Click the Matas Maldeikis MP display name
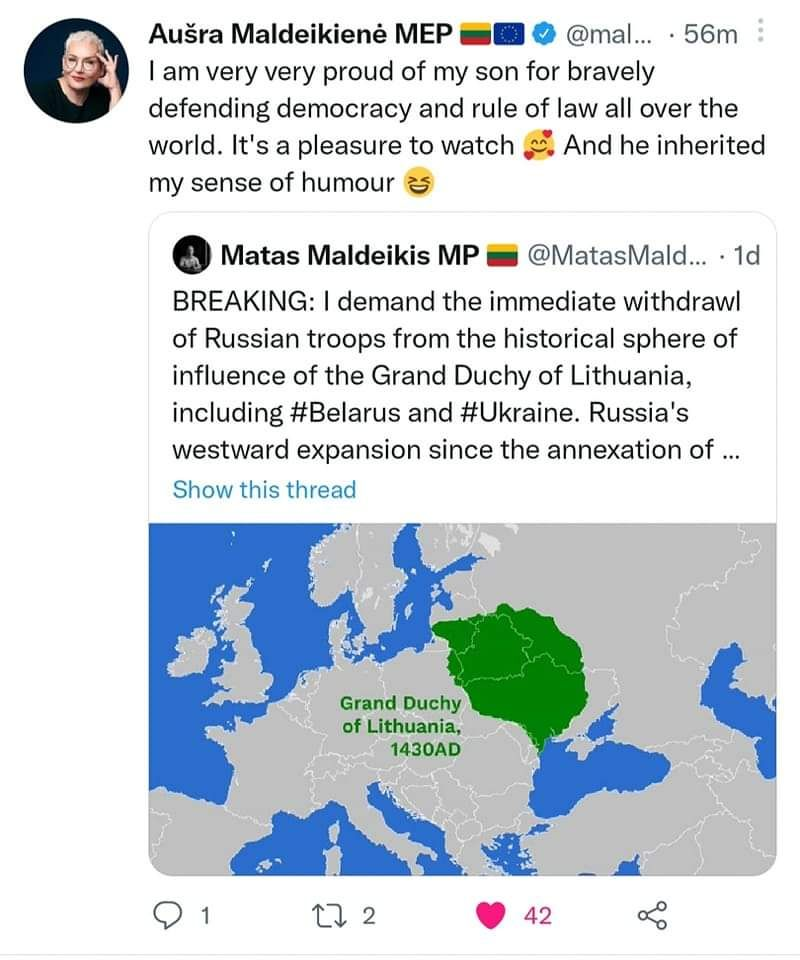 coord(350,255)
